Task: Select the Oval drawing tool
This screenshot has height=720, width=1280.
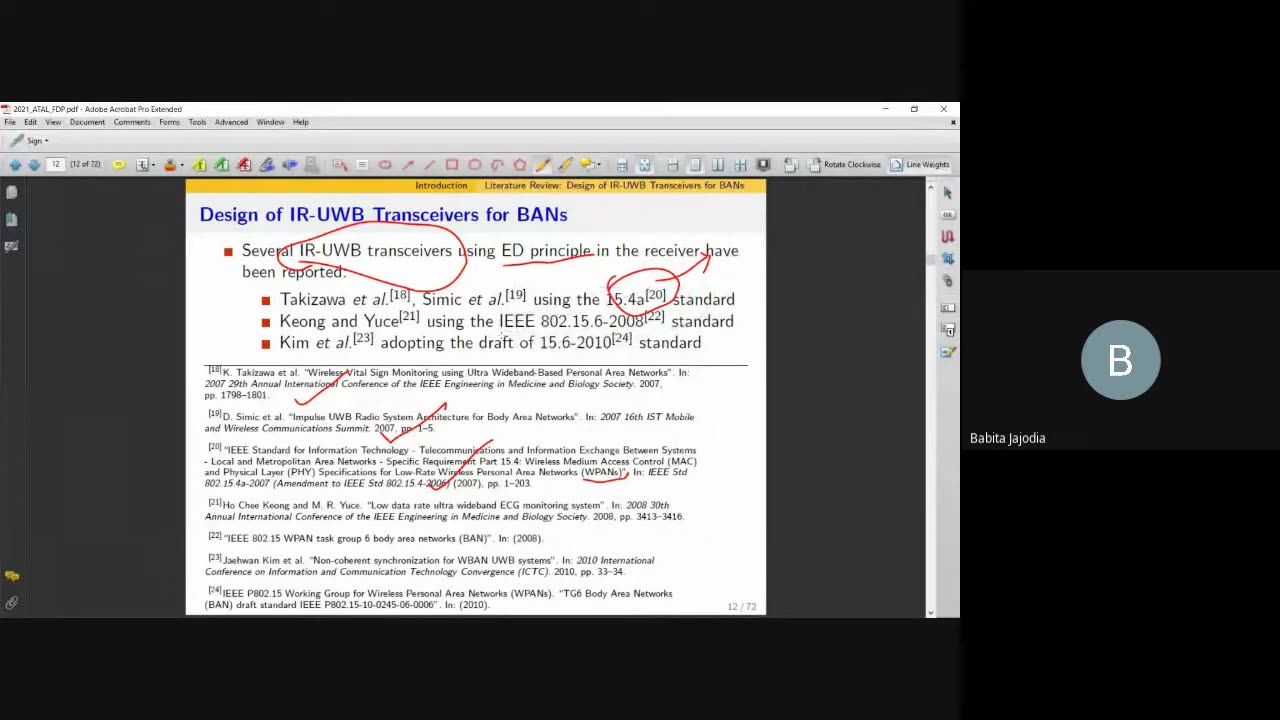Action: click(x=474, y=165)
